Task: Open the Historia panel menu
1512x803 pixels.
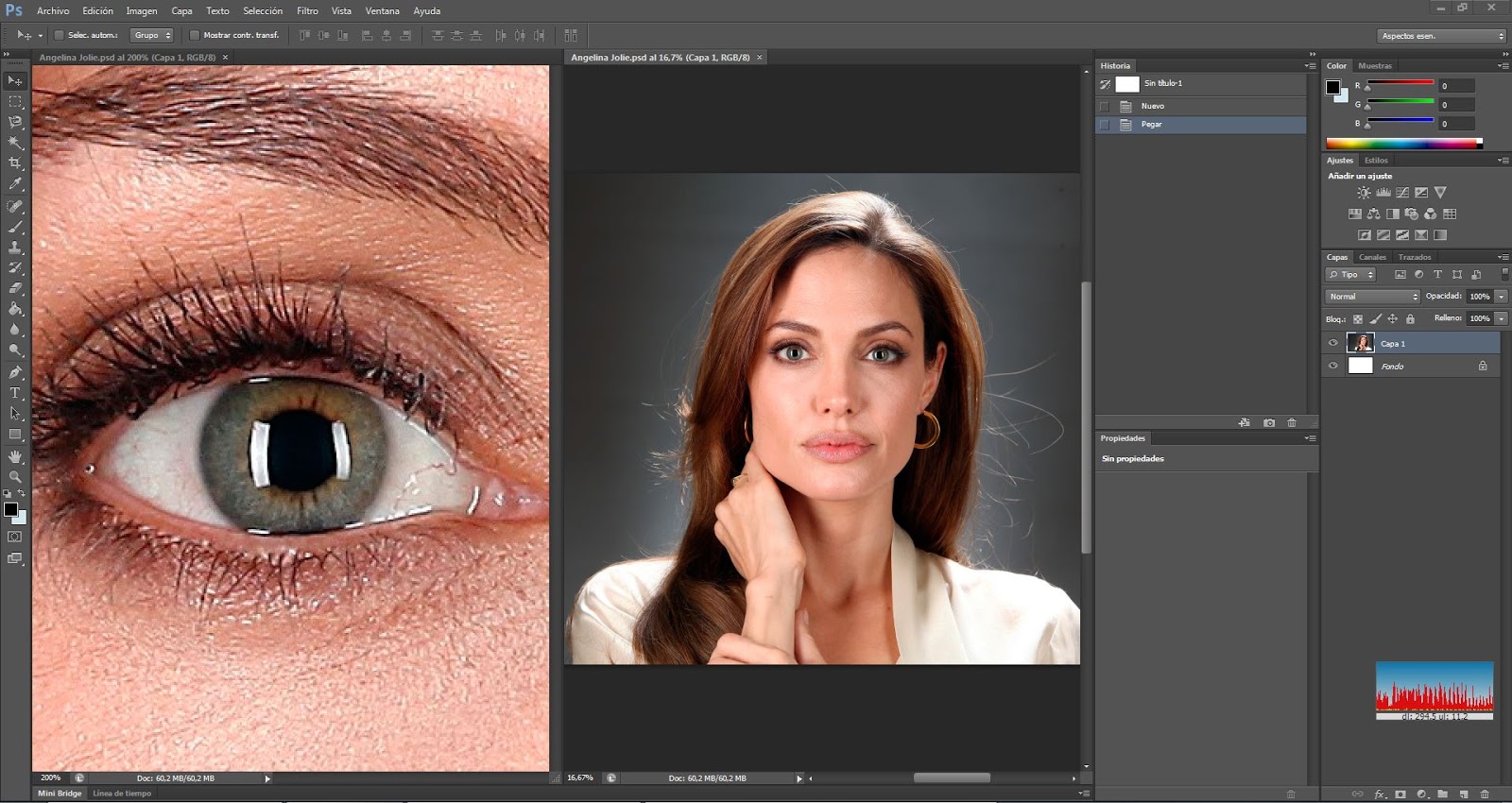Action: coord(1310,66)
